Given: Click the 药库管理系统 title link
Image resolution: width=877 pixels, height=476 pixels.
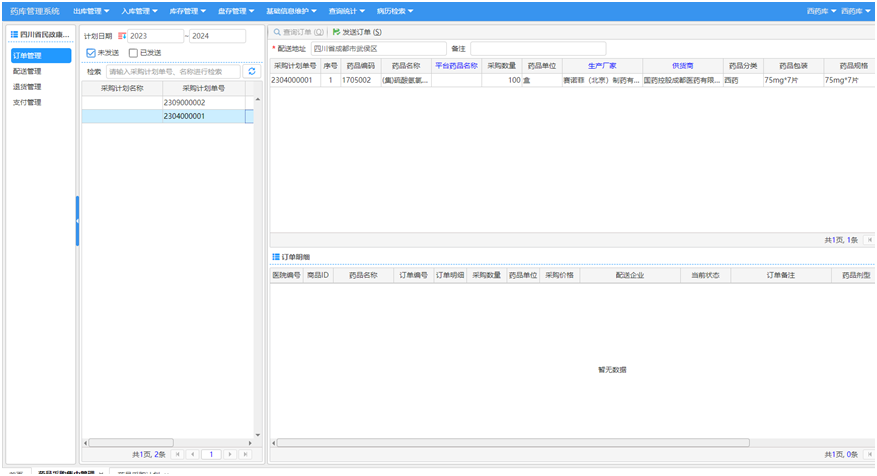Looking at the screenshot, I should coord(35,11).
